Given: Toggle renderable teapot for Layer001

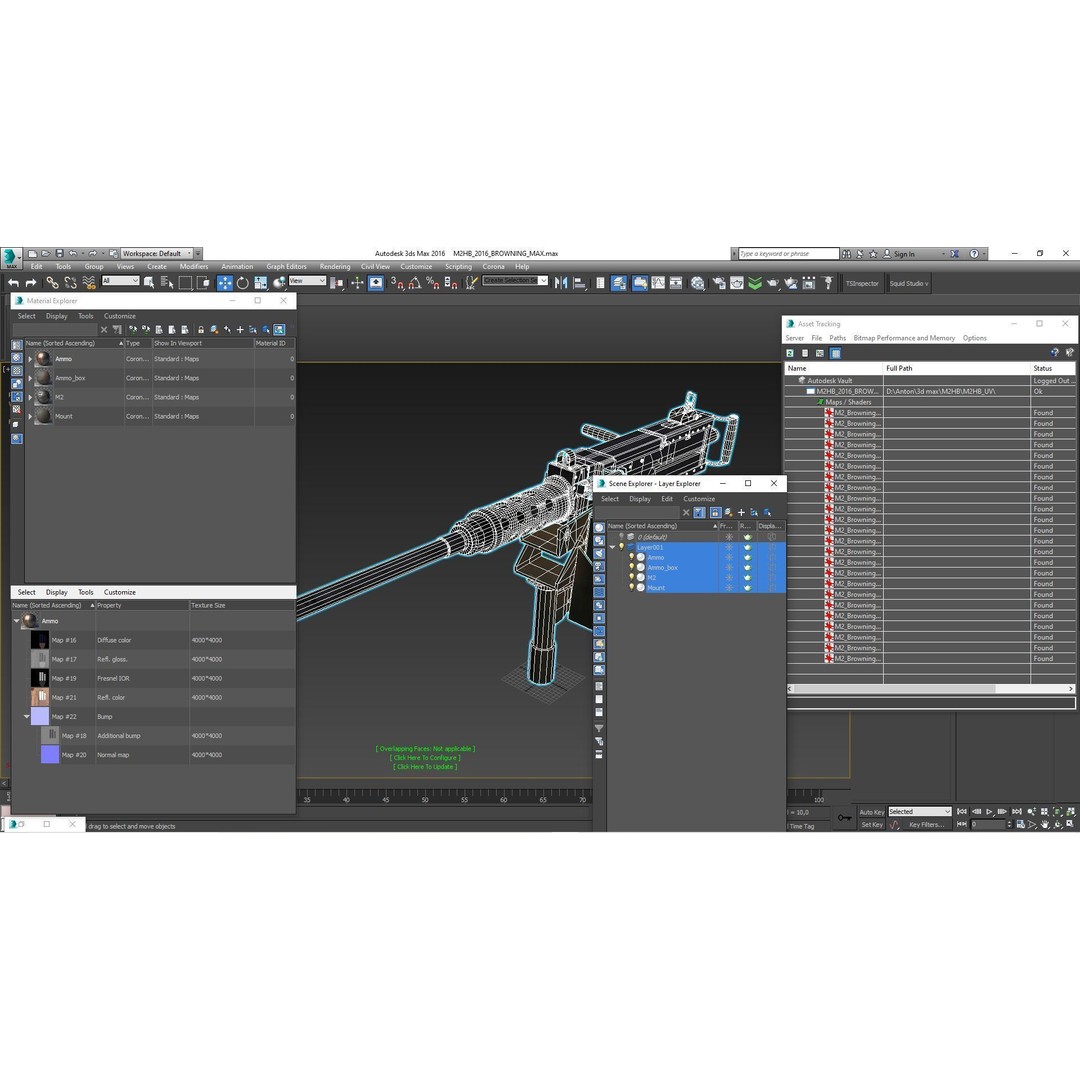Looking at the screenshot, I should pyautogui.click(x=747, y=548).
